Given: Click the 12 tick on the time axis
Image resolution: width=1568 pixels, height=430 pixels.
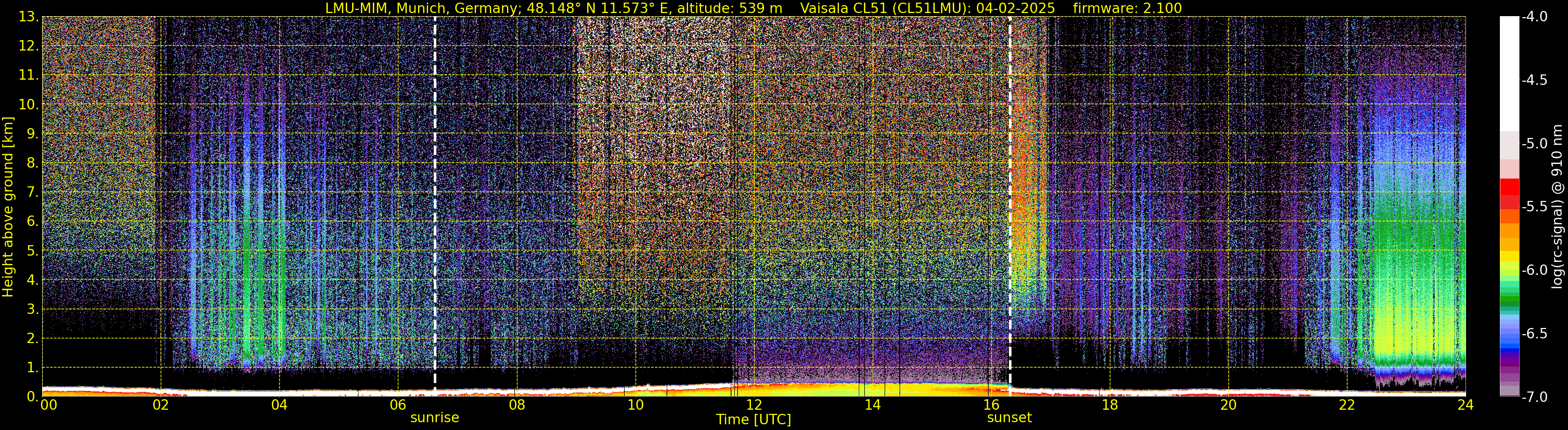Looking at the screenshot, I should [754, 405].
